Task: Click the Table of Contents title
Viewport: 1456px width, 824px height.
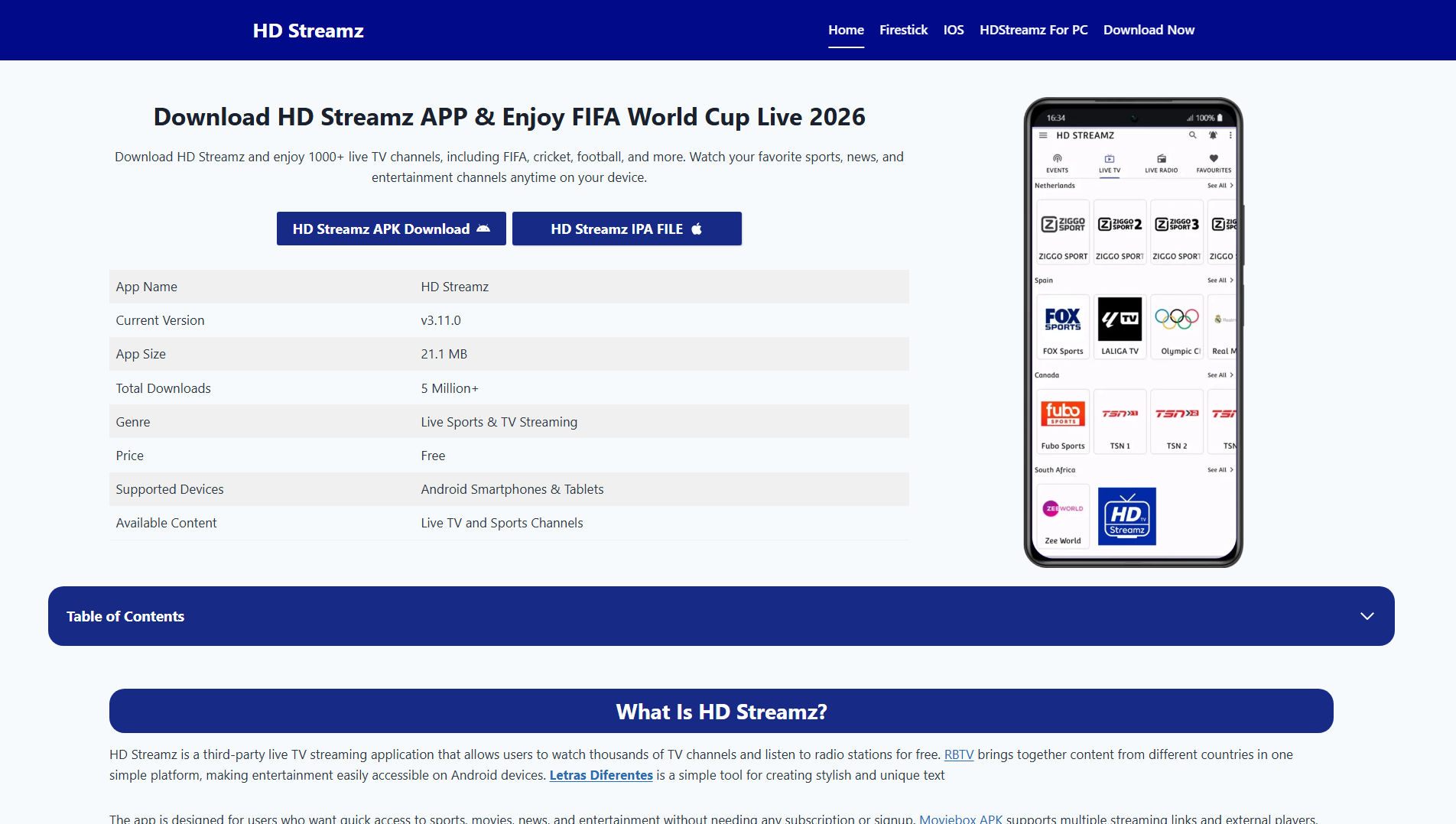Action: click(x=125, y=616)
